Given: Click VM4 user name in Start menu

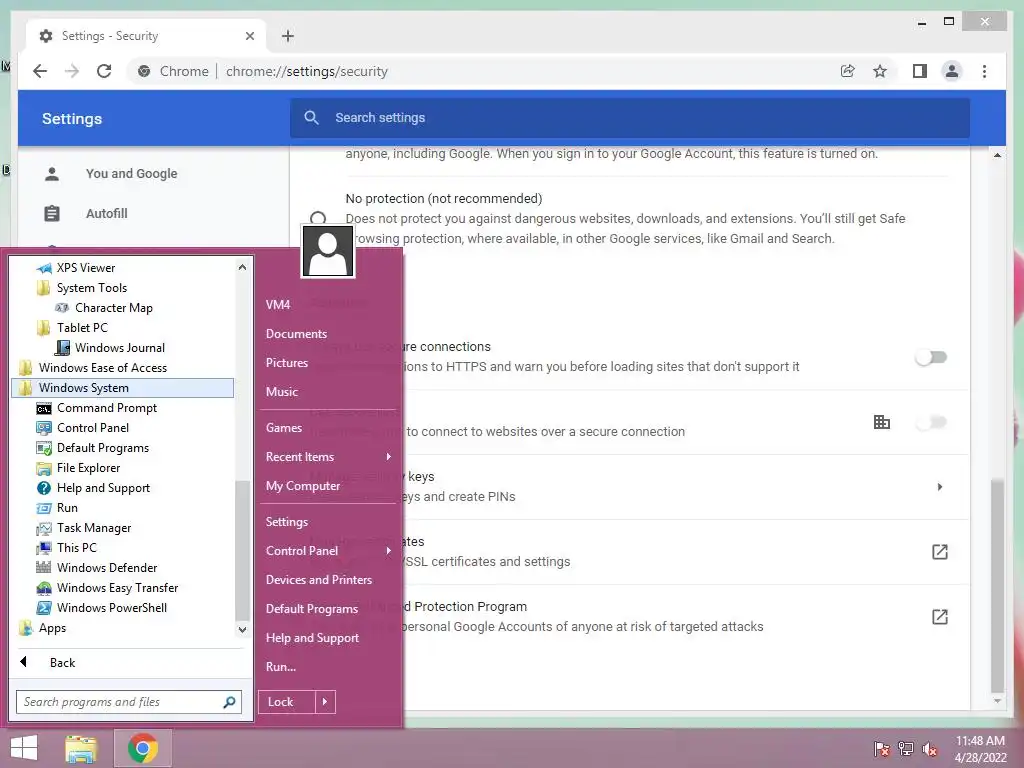Looking at the screenshot, I should (278, 305).
